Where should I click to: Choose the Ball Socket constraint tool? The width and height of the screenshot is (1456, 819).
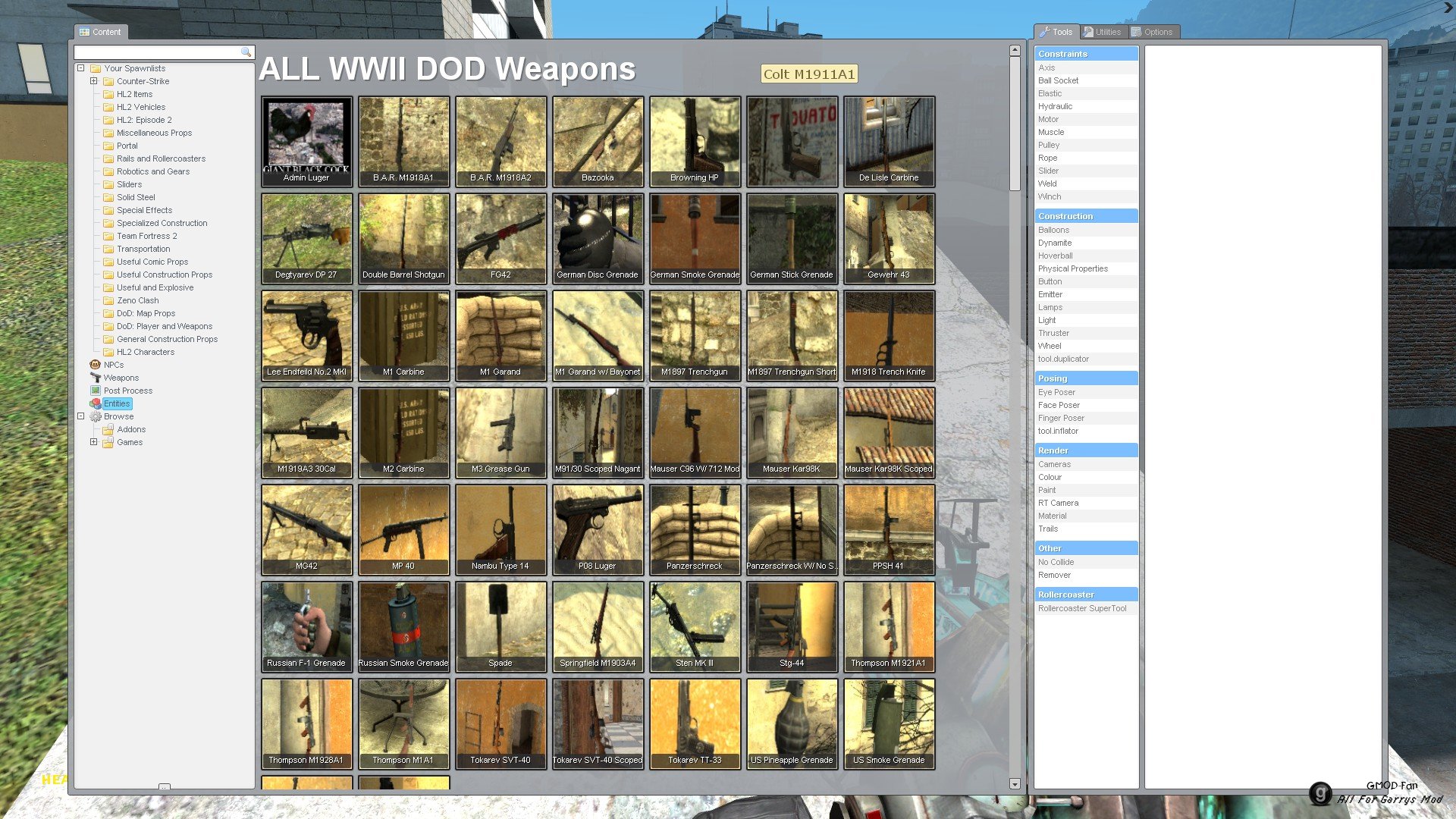coord(1086,80)
